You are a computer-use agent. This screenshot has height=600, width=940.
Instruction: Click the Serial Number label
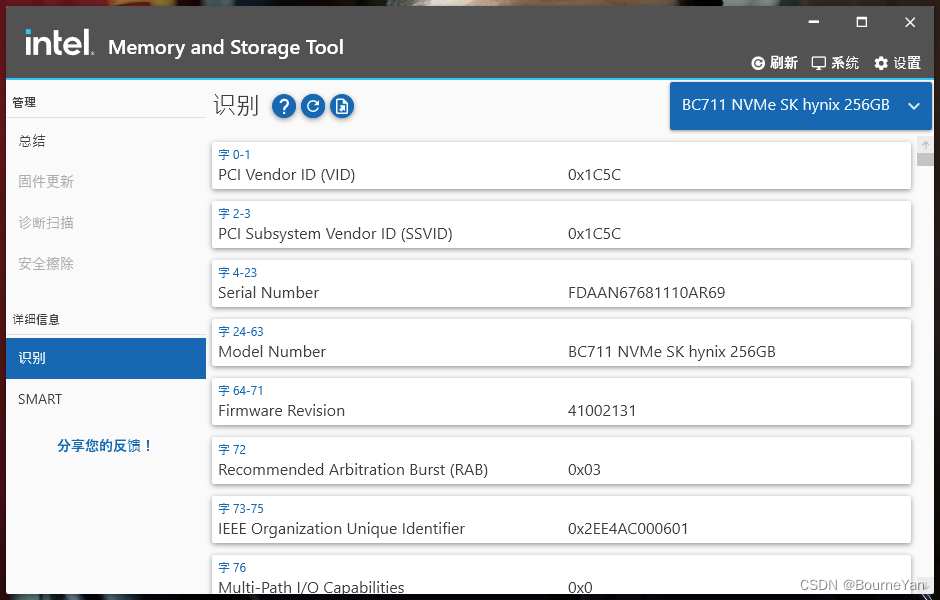click(268, 293)
